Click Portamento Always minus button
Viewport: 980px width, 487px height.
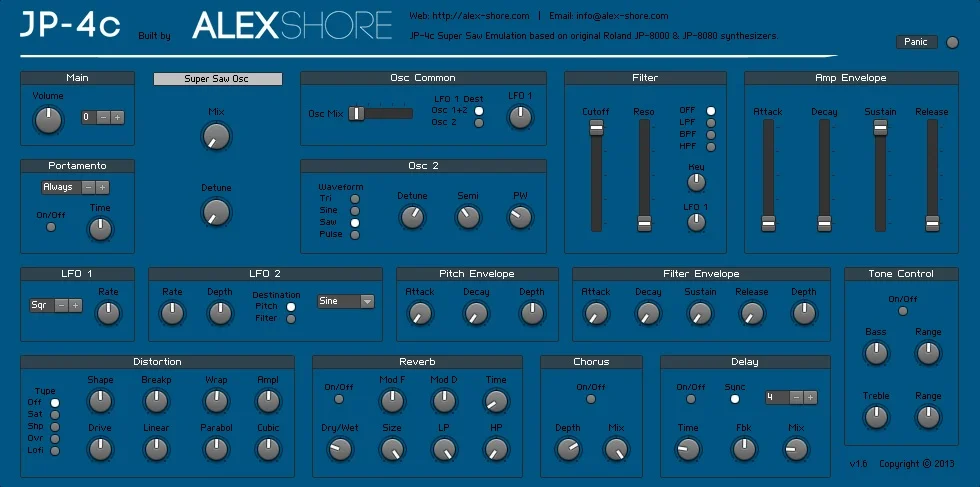(89, 187)
